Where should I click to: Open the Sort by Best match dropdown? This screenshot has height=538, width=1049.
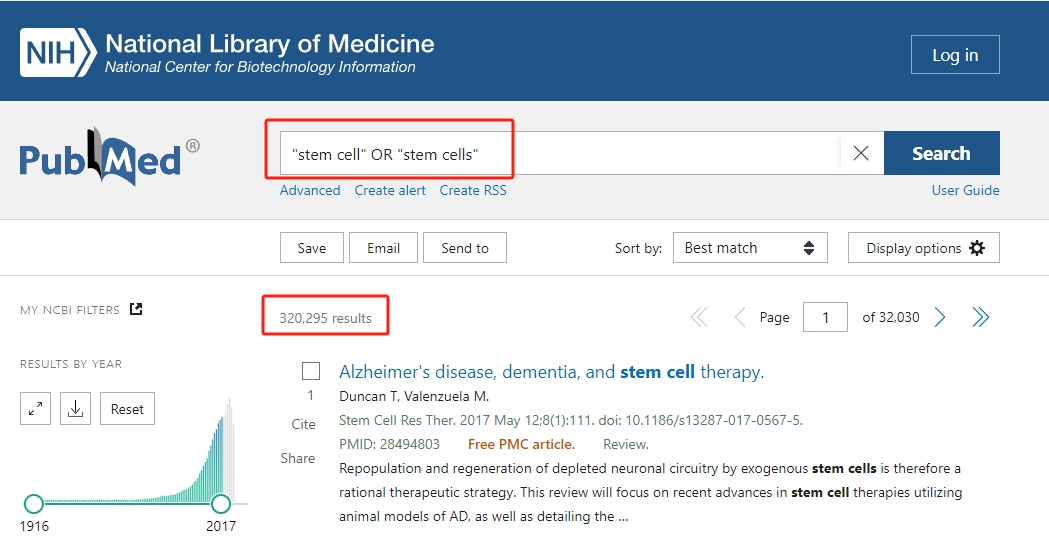tap(749, 248)
